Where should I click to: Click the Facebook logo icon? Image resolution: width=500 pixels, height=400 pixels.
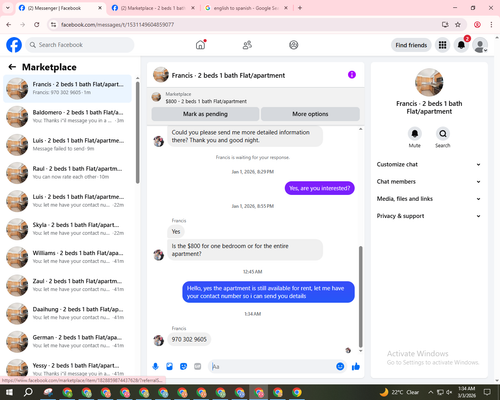point(14,45)
